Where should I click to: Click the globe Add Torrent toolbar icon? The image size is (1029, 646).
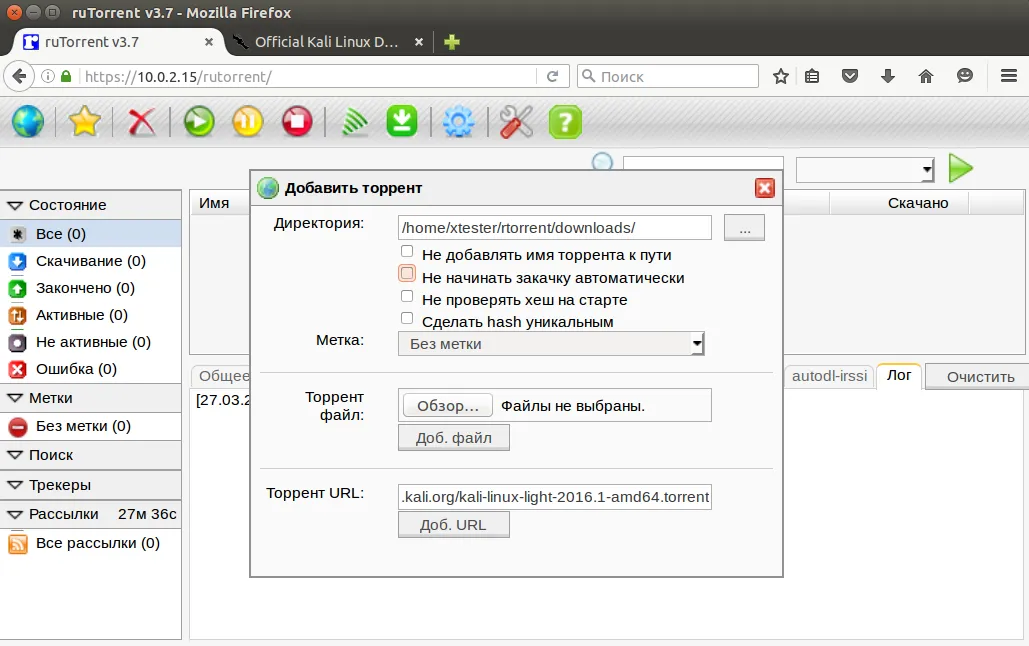pyautogui.click(x=28, y=121)
